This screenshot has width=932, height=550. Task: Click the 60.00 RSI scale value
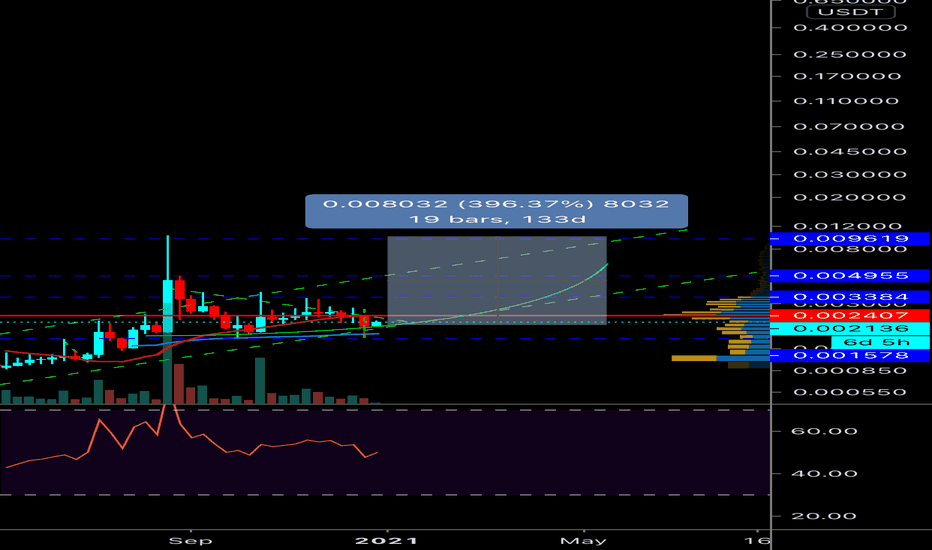coord(824,431)
